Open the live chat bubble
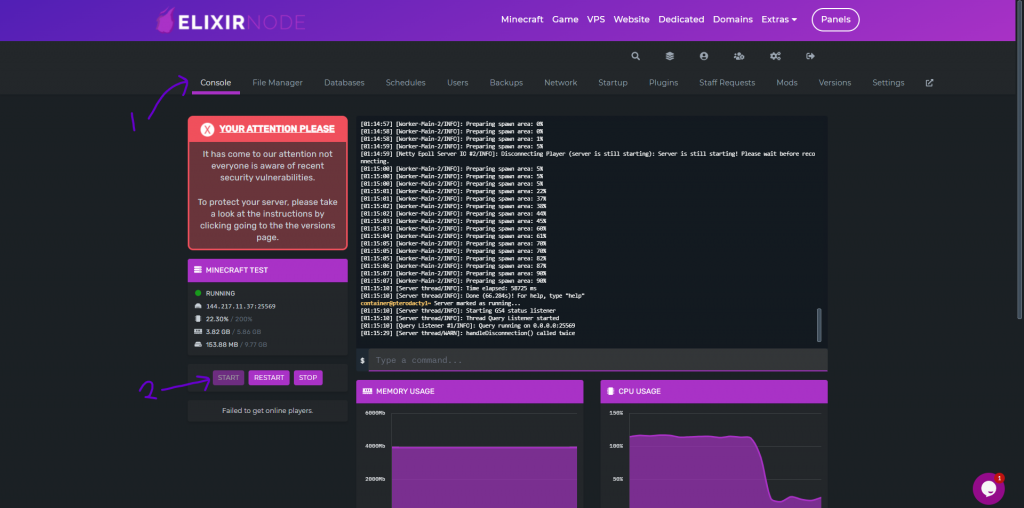The height and width of the screenshot is (508, 1024). (x=988, y=488)
